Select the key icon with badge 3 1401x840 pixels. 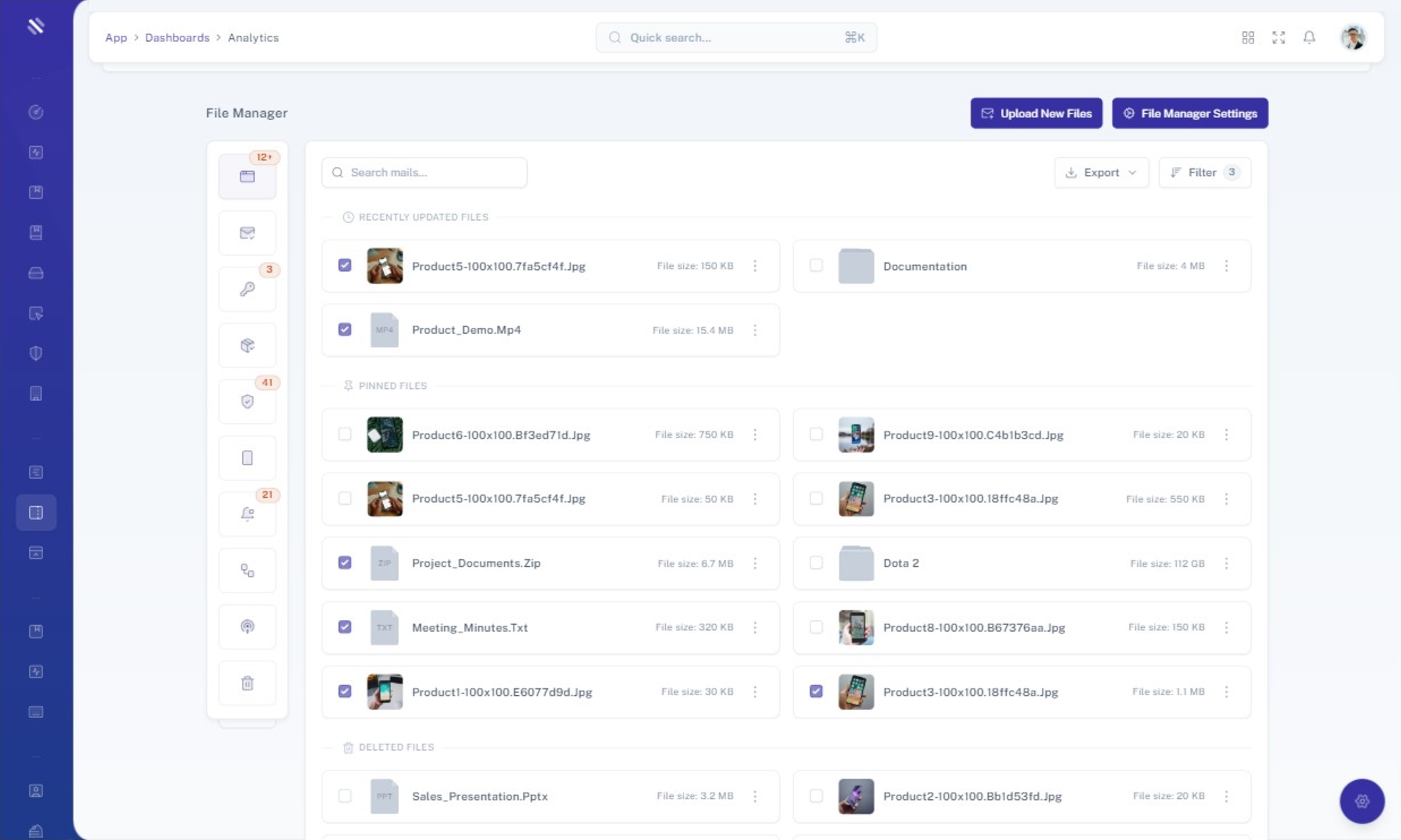click(247, 289)
